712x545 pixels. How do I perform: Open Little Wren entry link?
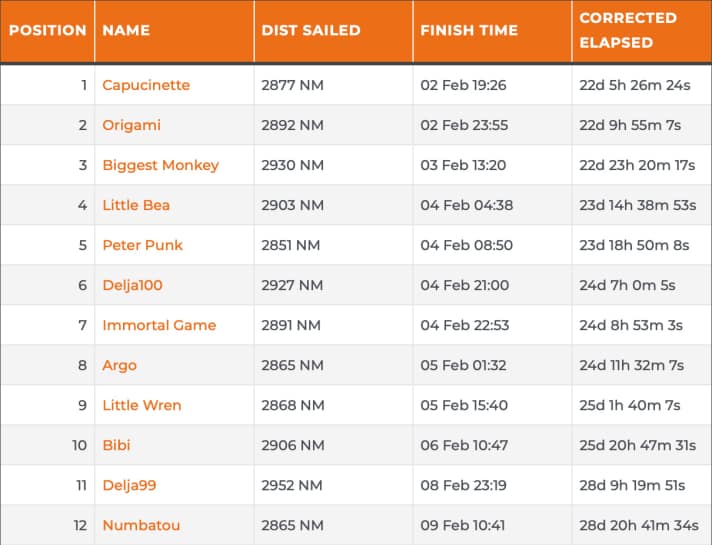coord(143,405)
